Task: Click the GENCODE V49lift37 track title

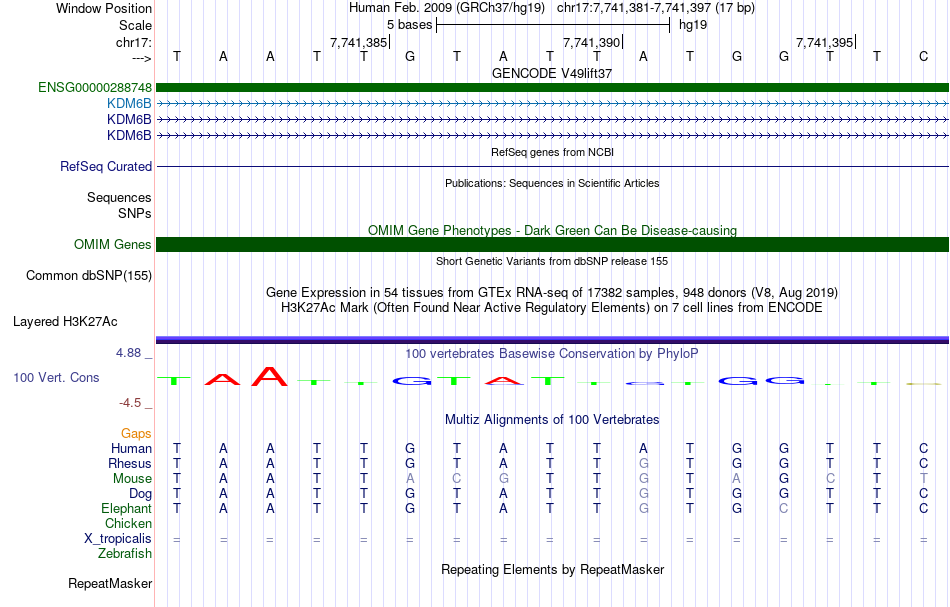Action: point(552,73)
